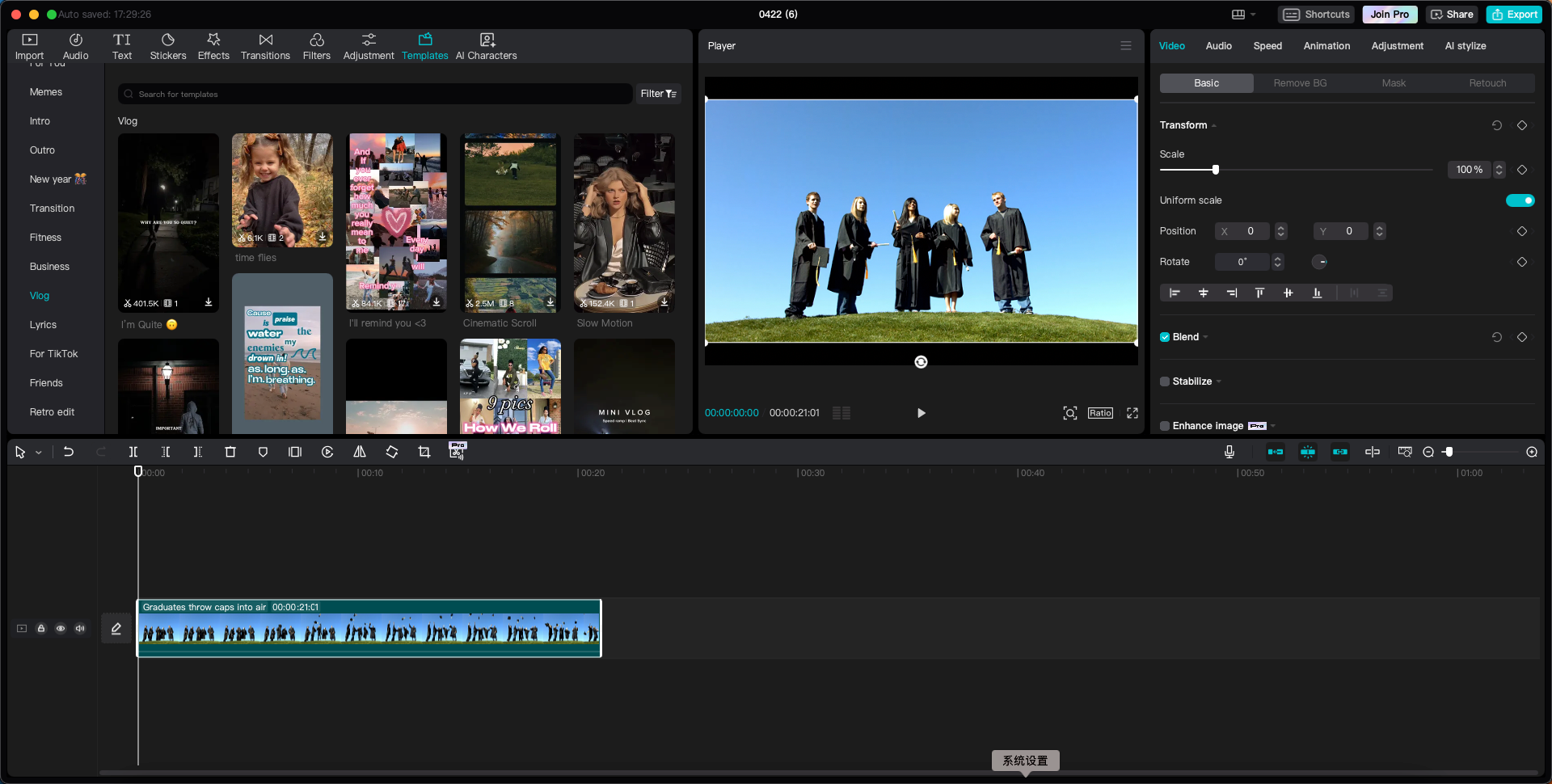Expand the selection tool dropdown arrow
Viewport: 1552px width, 784px height.
click(39, 453)
